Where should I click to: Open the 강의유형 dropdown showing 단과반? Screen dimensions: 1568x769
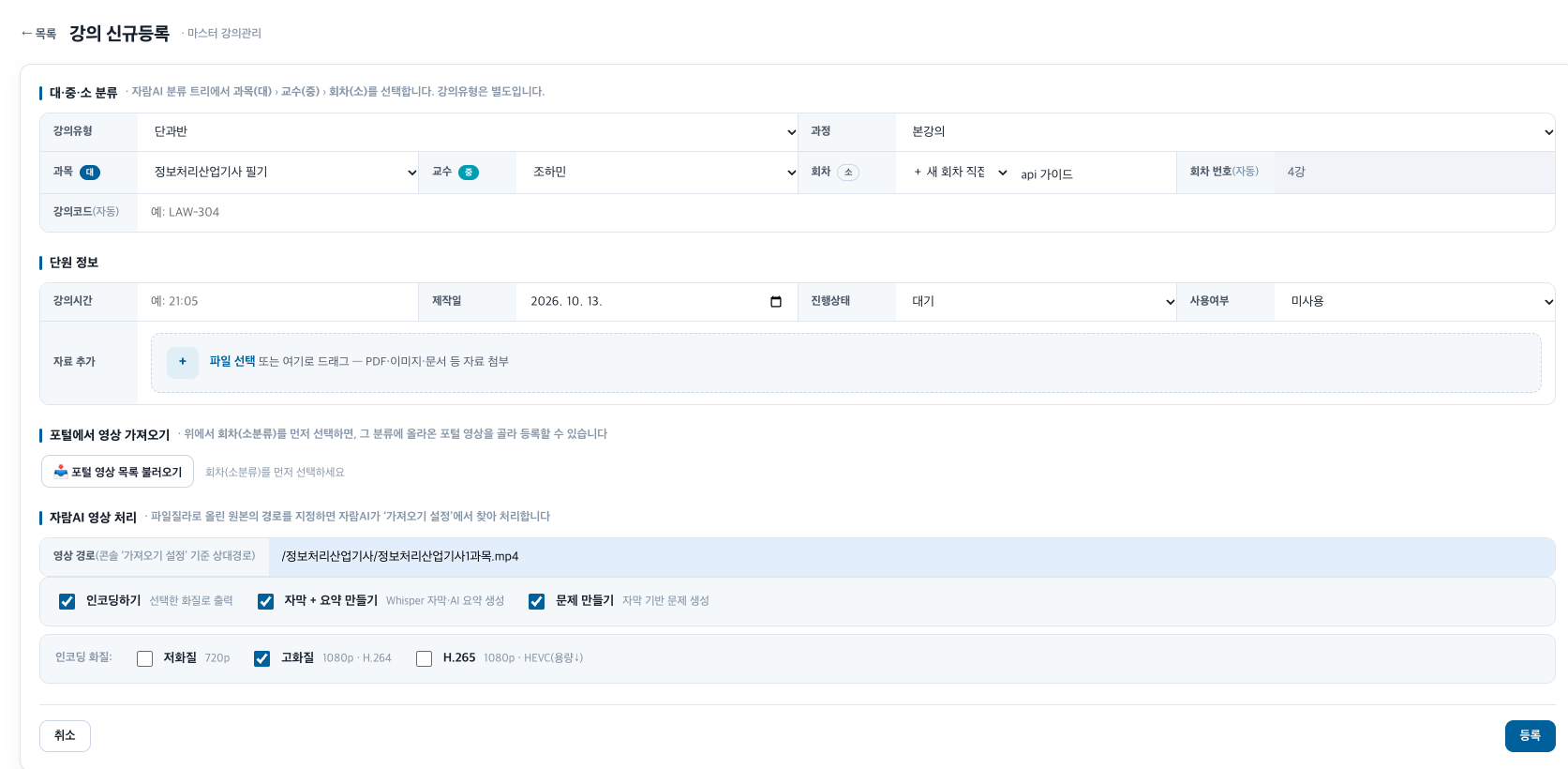468,132
